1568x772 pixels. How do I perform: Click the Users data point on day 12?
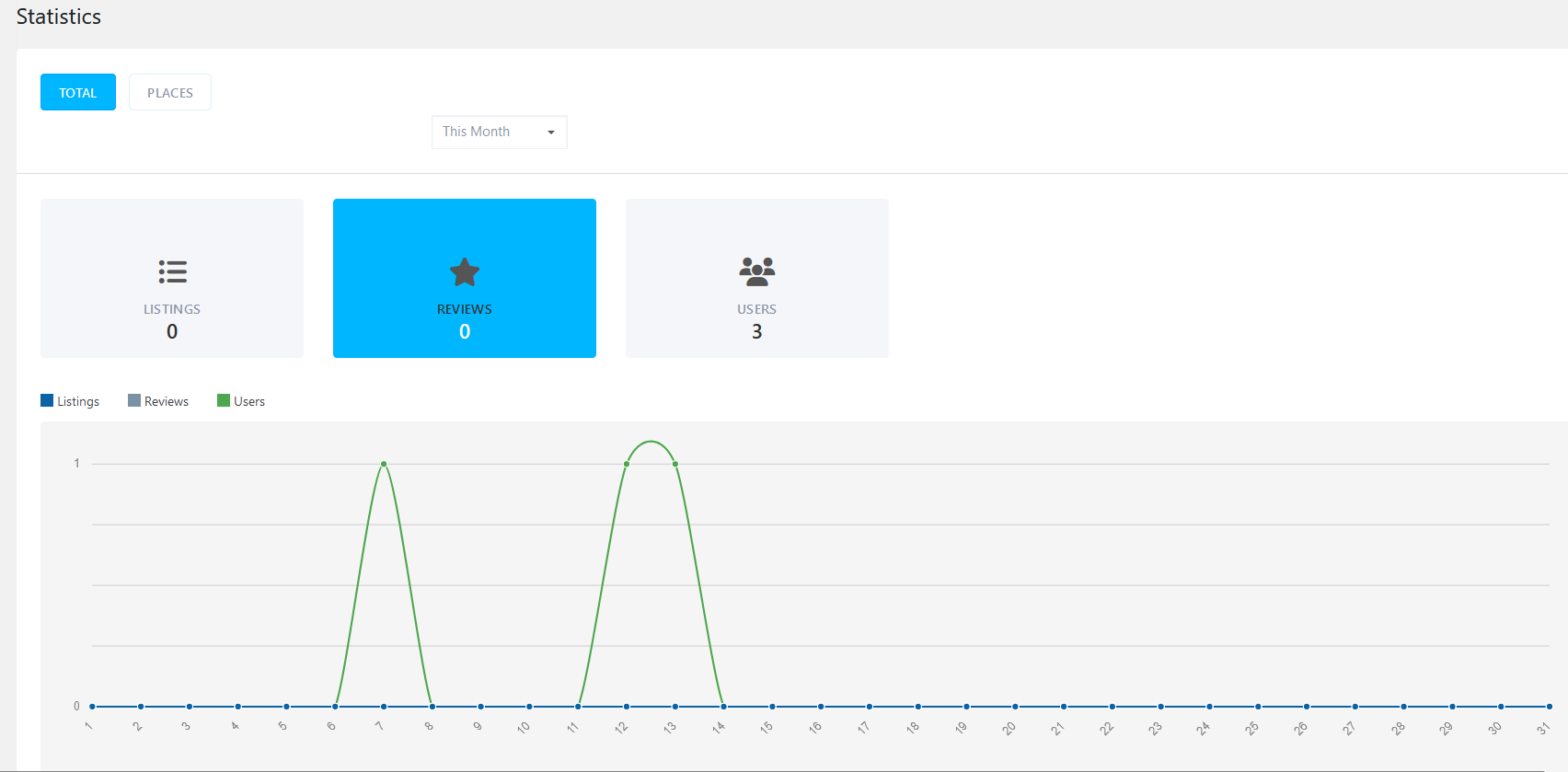(627, 464)
